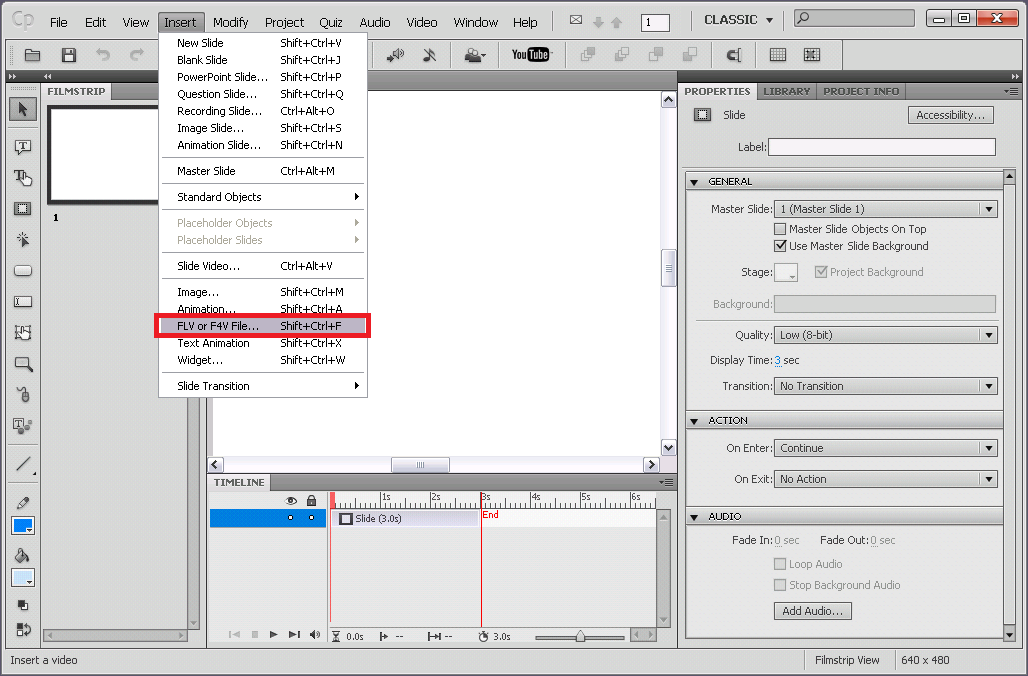Open the Quality dropdown
The width and height of the screenshot is (1028, 676).
pos(886,335)
